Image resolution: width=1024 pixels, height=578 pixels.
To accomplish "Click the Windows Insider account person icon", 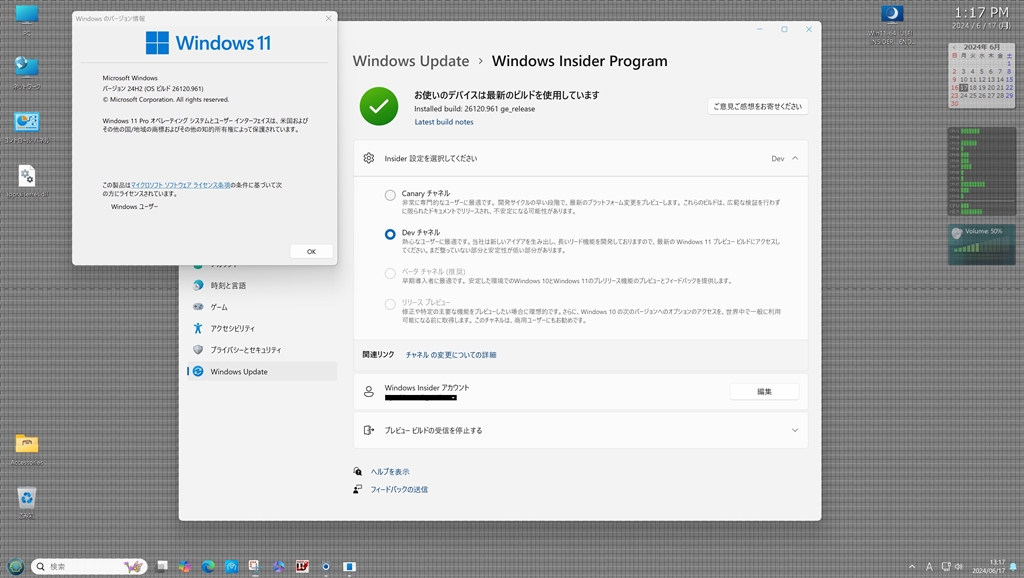I will click(x=369, y=391).
